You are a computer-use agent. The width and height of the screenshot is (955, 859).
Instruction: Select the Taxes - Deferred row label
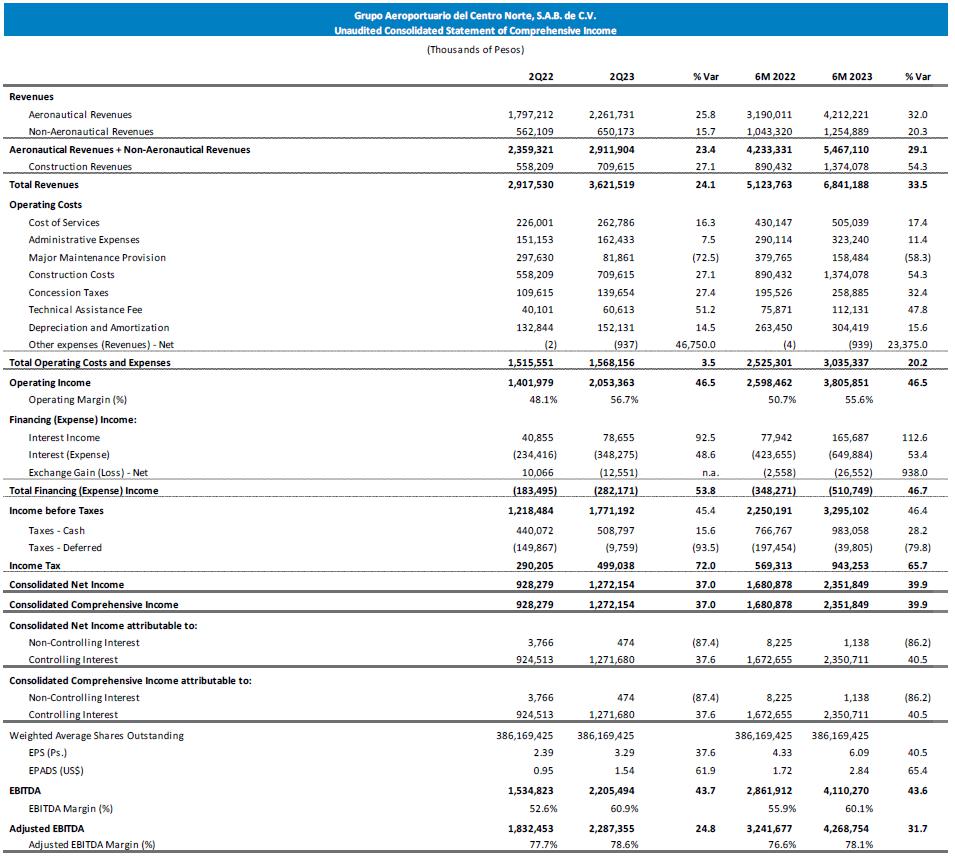[65, 547]
